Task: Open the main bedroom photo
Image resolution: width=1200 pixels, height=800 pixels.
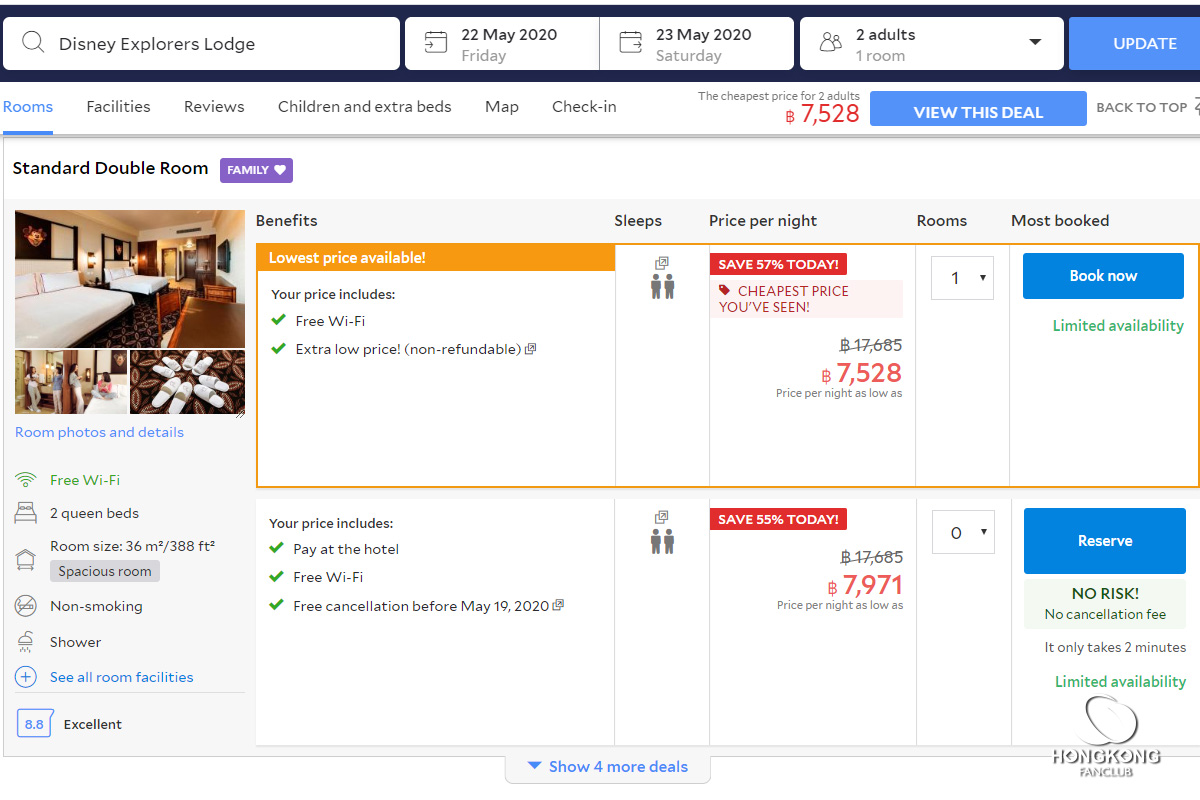Action: [130, 278]
